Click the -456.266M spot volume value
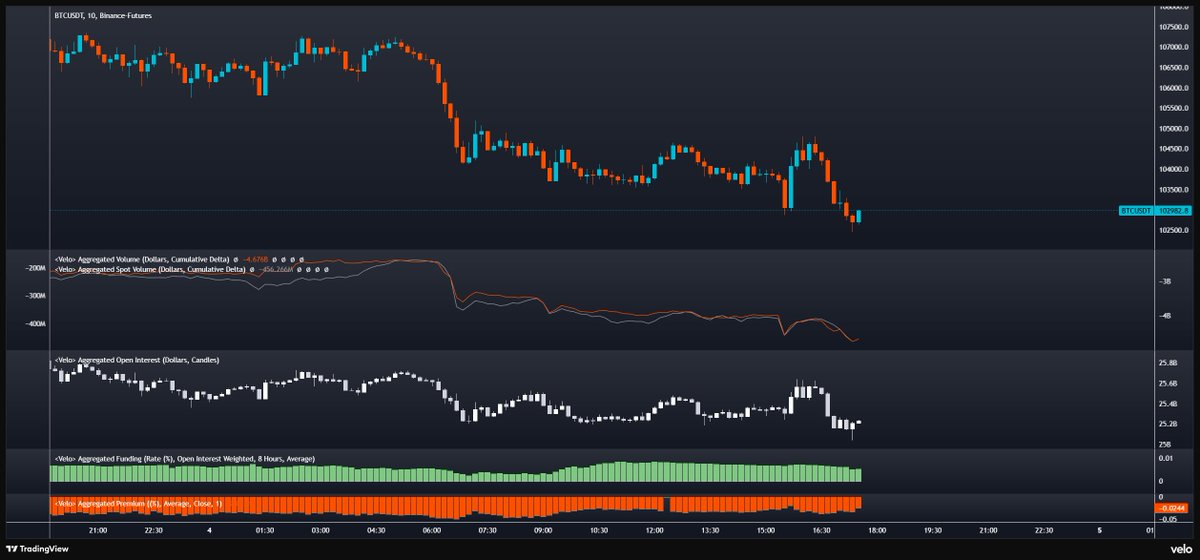Viewport: 1200px width, 560px height. (x=275, y=269)
